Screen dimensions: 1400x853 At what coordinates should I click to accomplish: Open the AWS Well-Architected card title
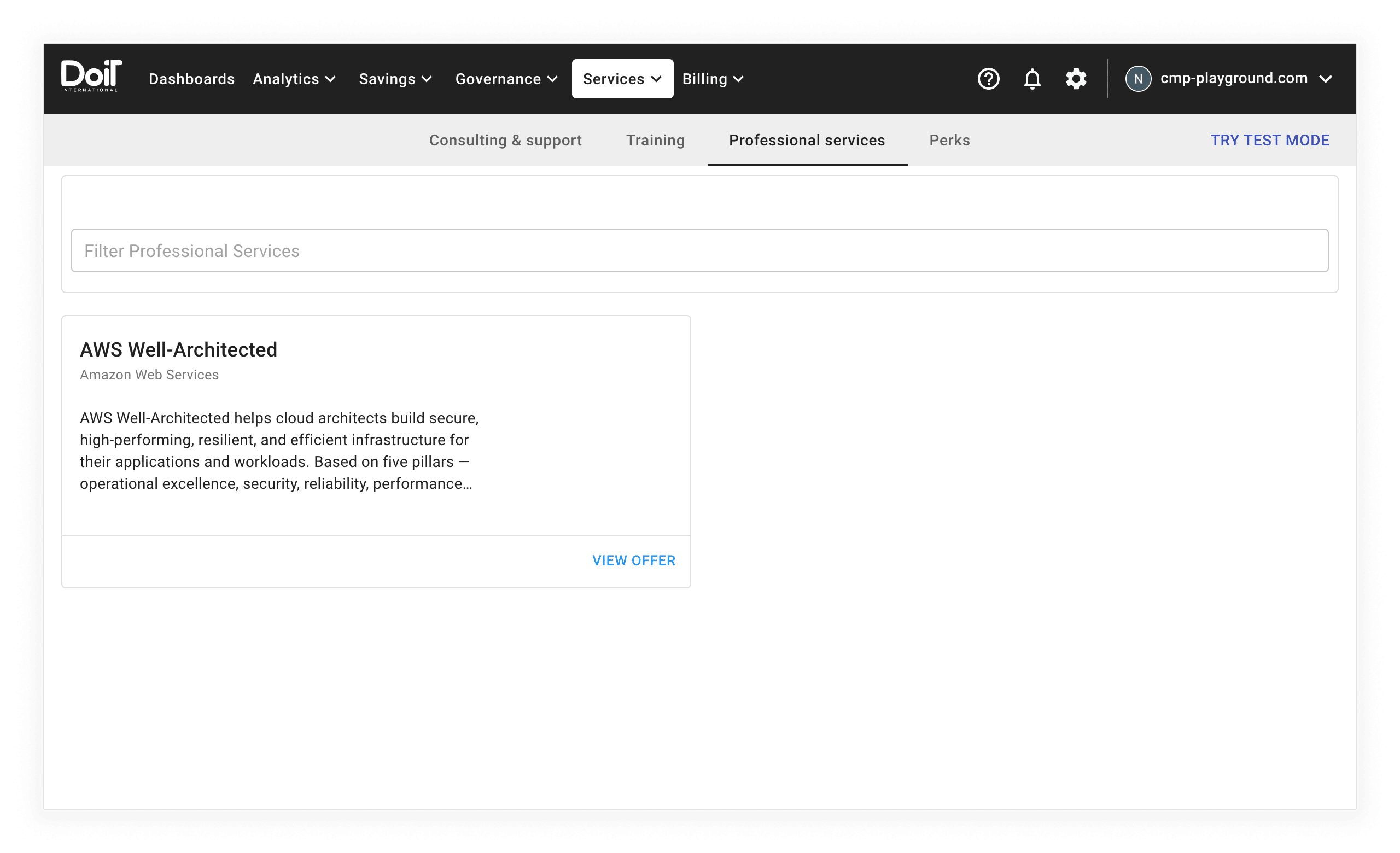point(178,350)
